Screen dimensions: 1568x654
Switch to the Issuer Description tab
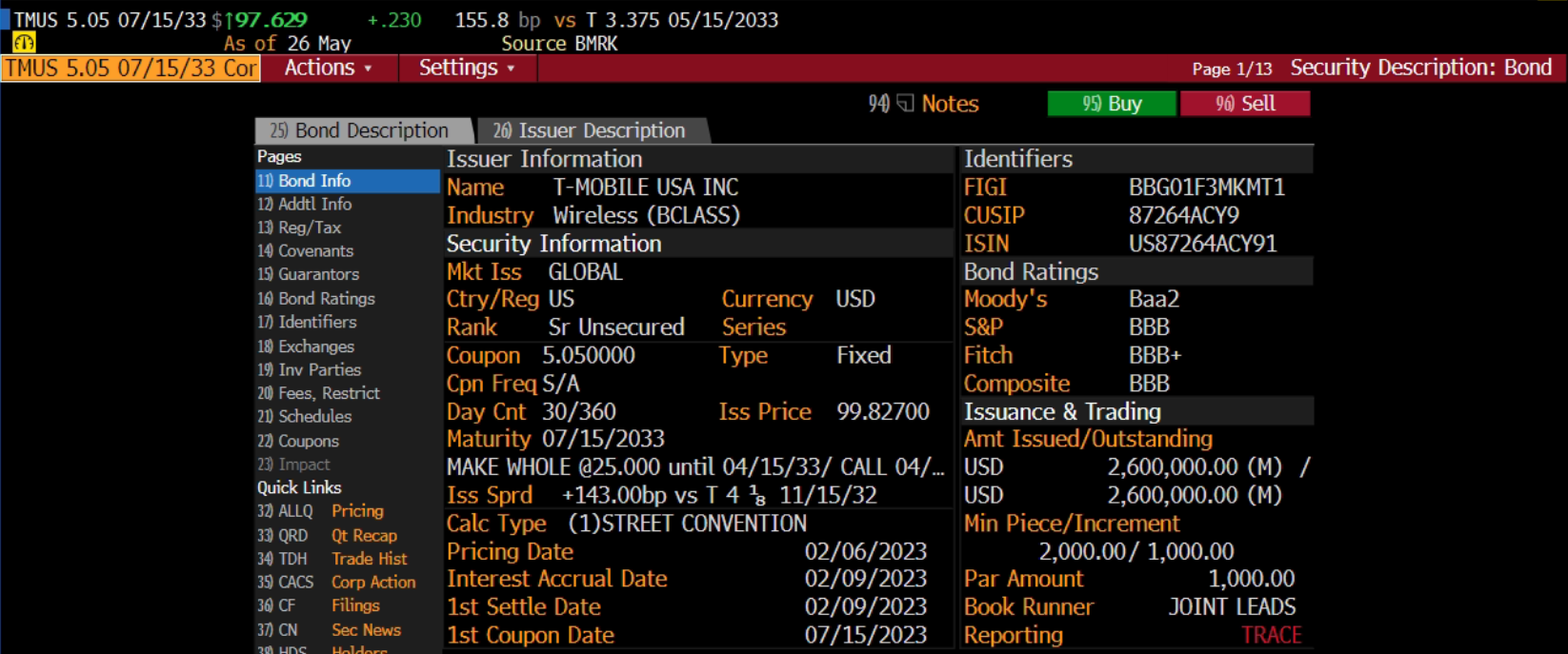(x=592, y=130)
